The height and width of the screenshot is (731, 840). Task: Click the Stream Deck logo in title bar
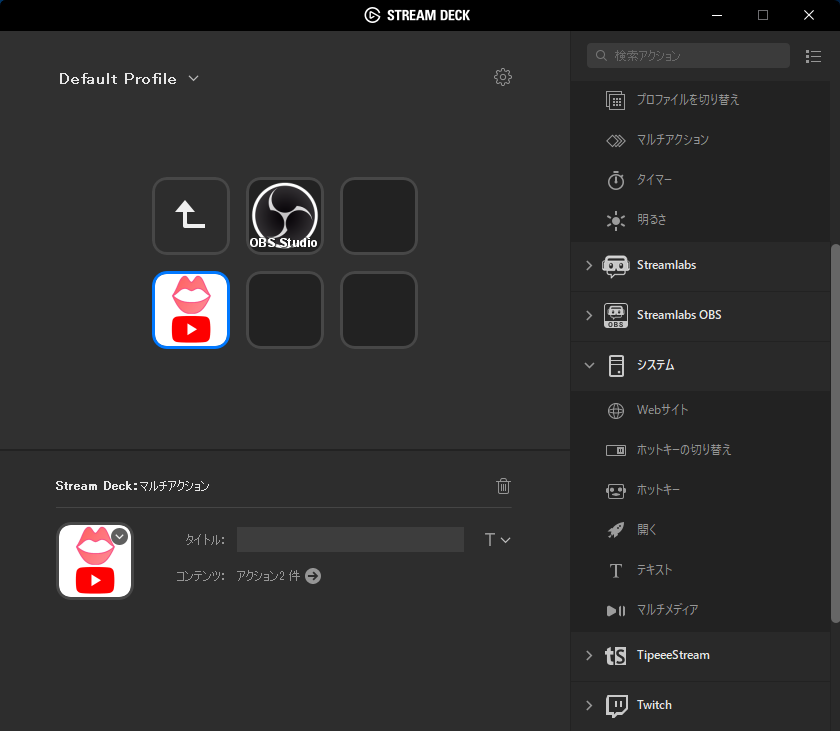point(372,15)
